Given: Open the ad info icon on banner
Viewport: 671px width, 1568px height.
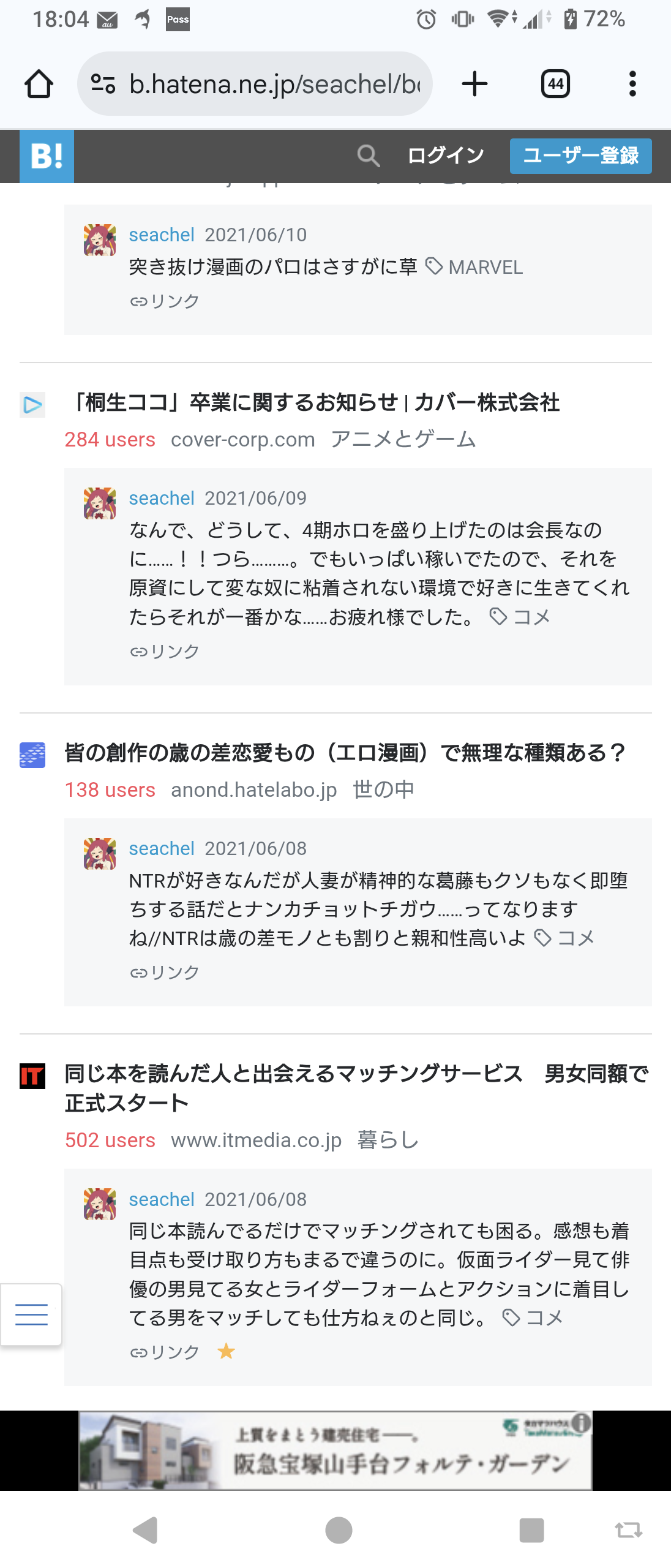Looking at the screenshot, I should point(582,1422).
